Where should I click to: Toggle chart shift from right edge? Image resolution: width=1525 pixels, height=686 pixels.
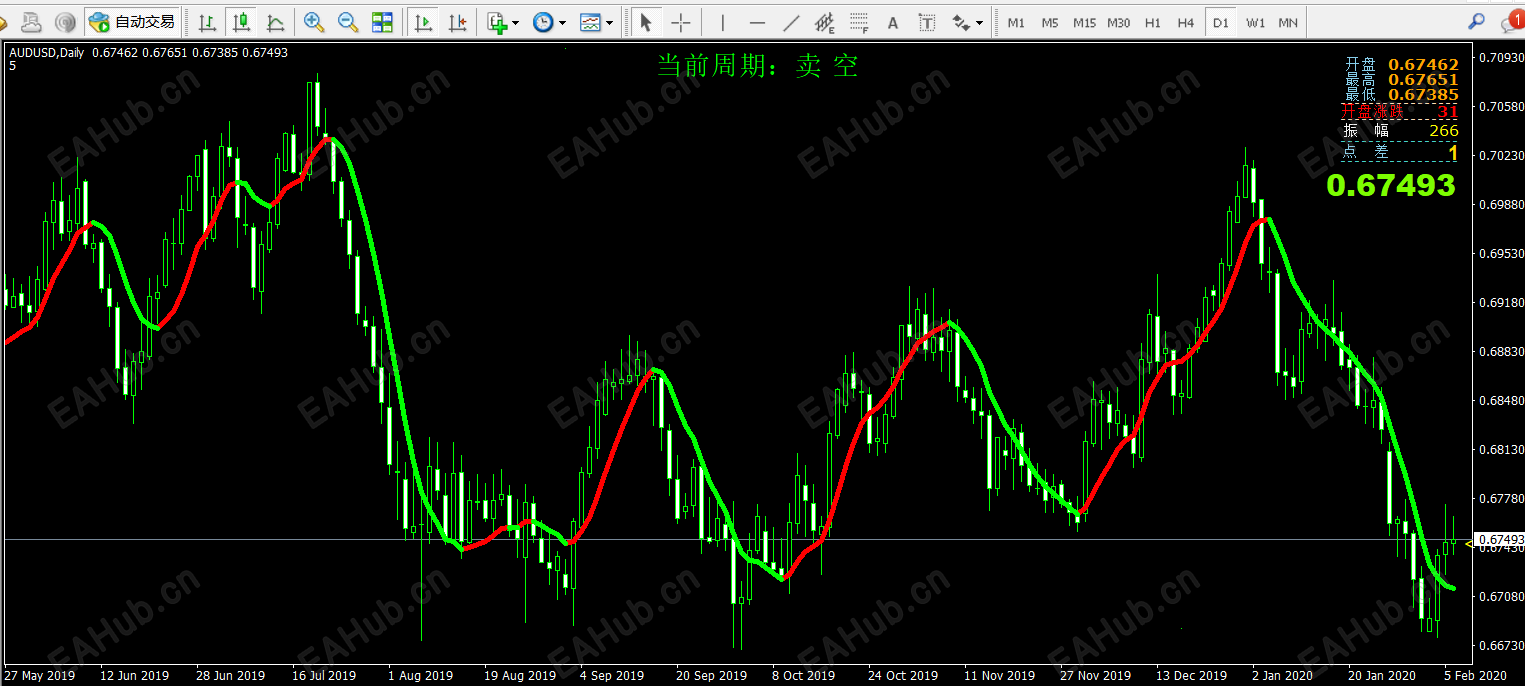click(x=457, y=21)
